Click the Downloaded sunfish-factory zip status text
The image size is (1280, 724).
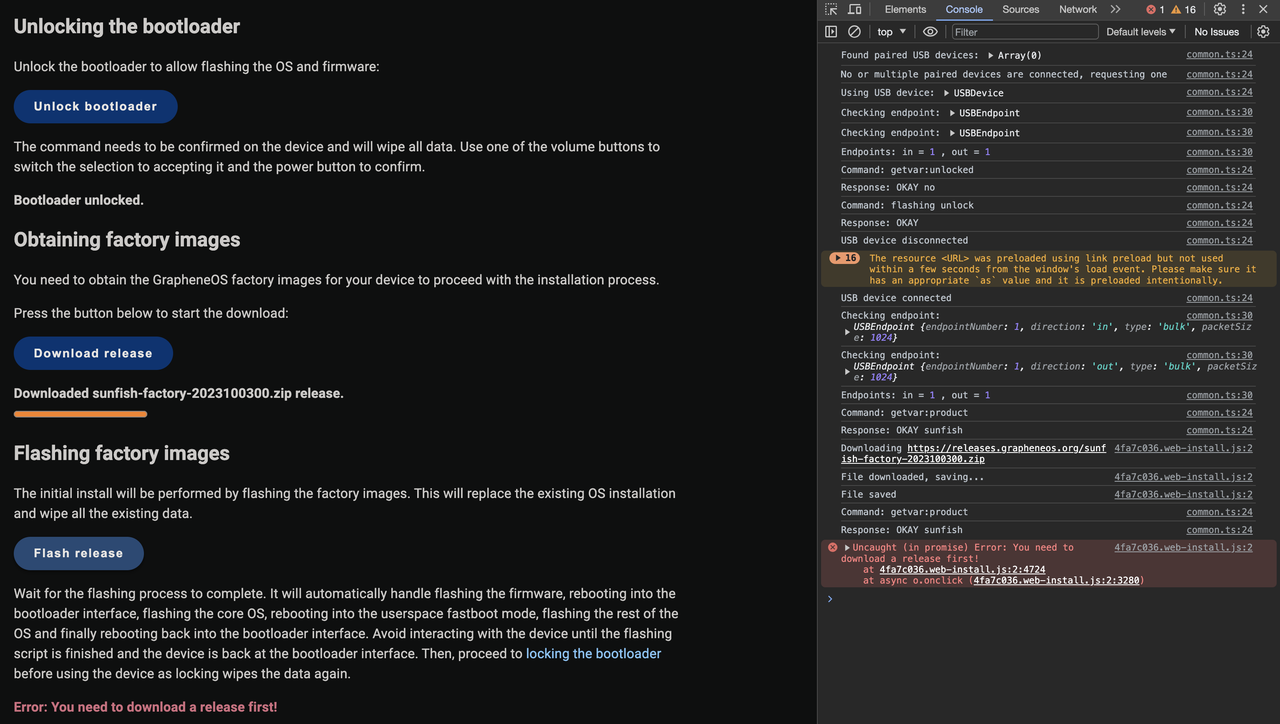179,393
